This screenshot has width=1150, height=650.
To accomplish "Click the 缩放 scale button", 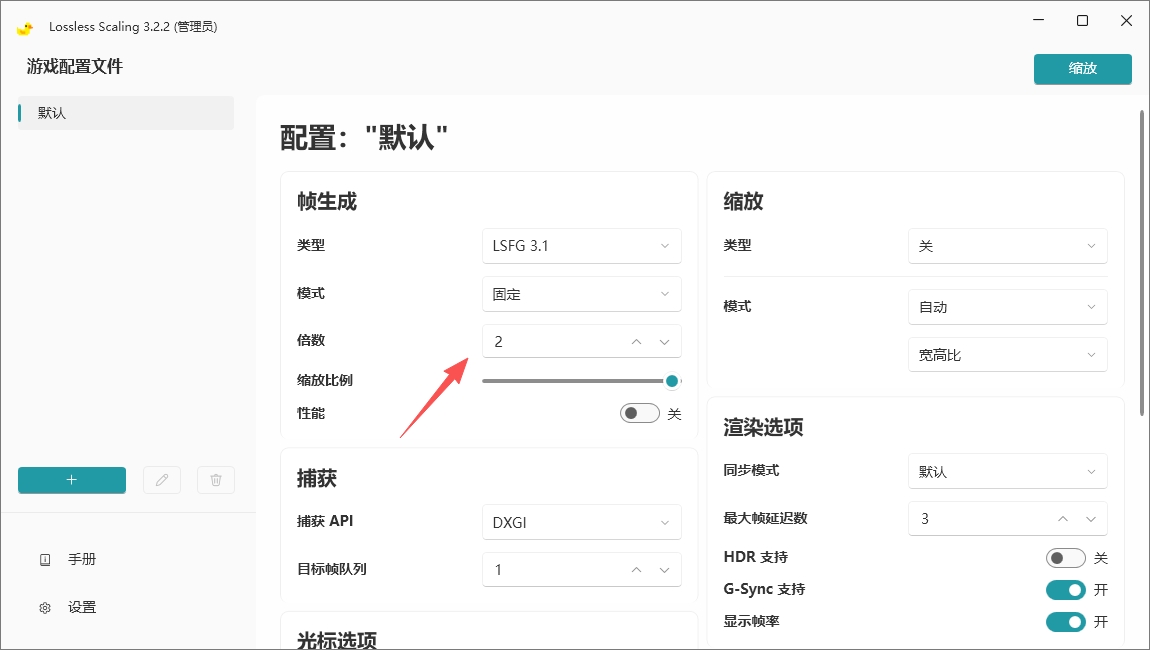I will pyautogui.click(x=1083, y=69).
